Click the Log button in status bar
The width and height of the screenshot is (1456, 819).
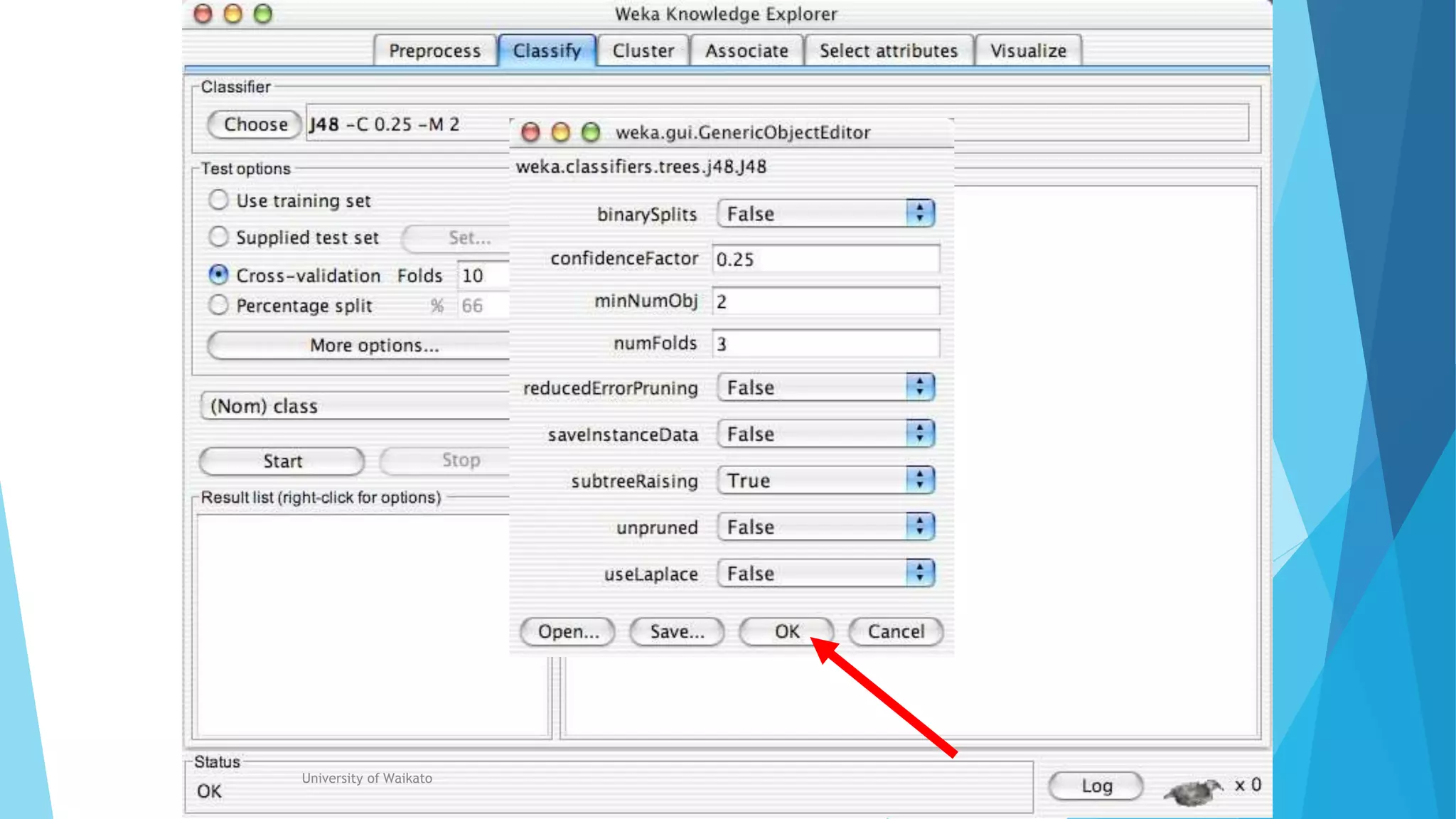1096,786
